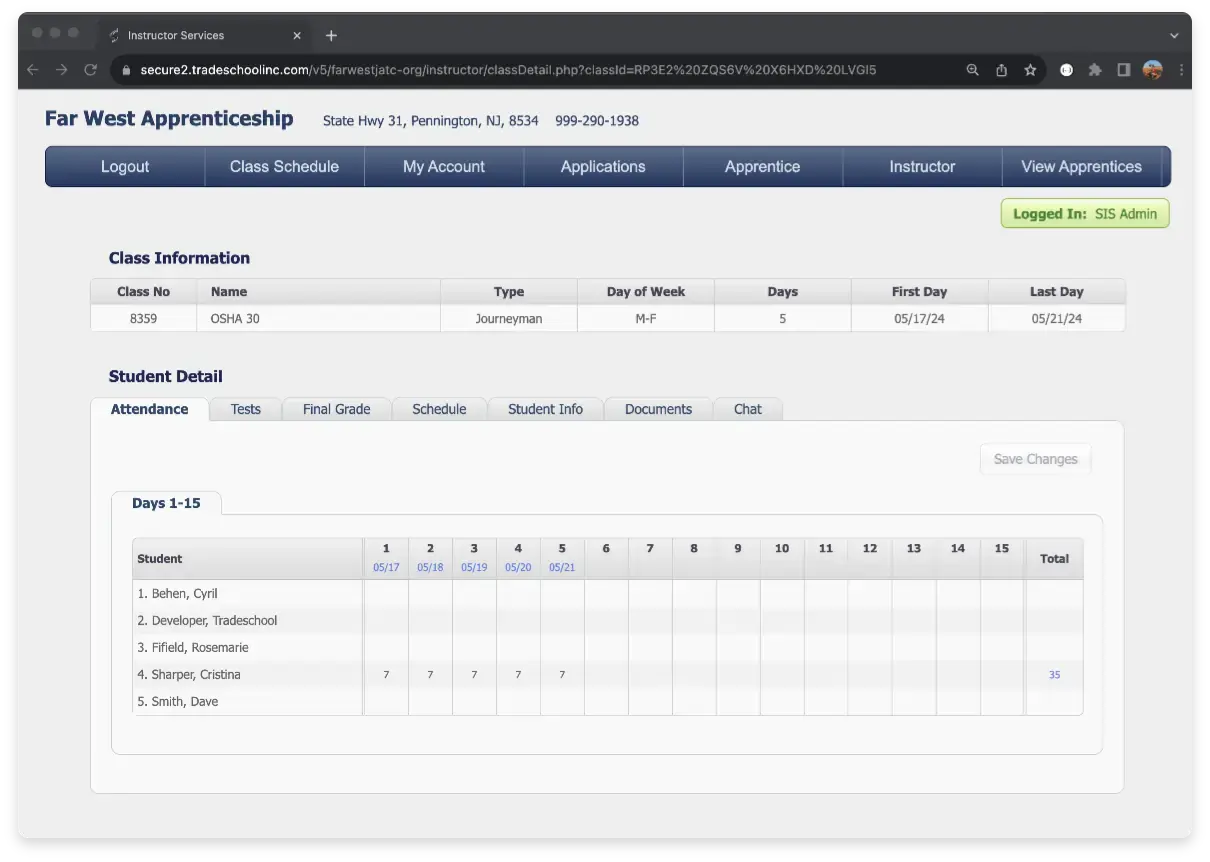This screenshot has height=862, width=1210.
Task: Select Apprentice in the navigation menu
Action: (763, 166)
